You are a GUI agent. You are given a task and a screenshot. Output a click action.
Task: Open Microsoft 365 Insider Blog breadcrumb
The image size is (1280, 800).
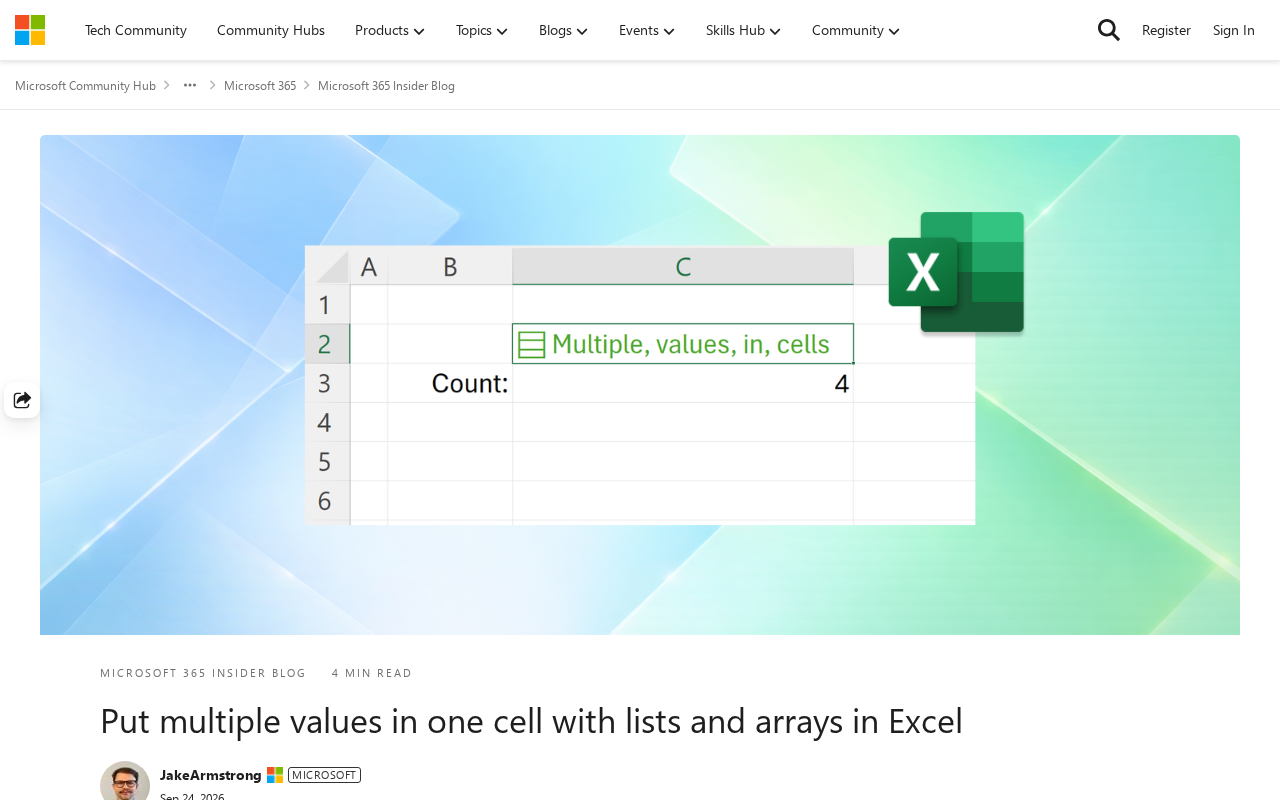(386, 86)
